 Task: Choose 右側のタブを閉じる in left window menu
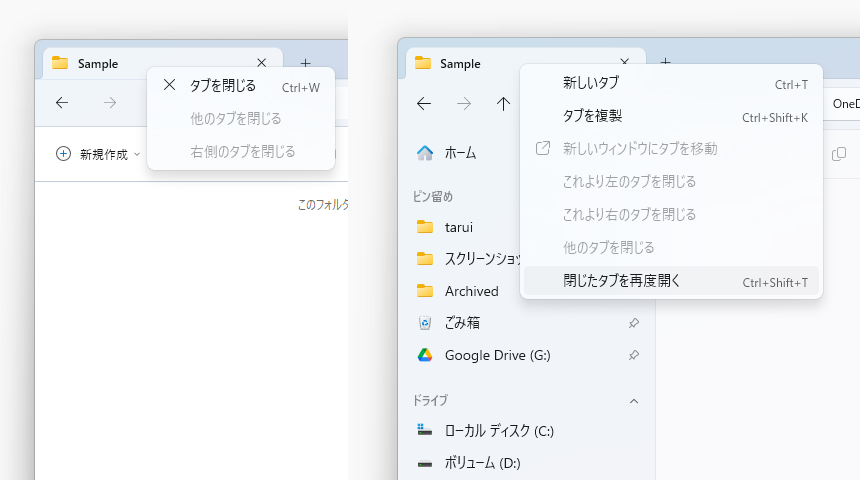coord(241,151)
